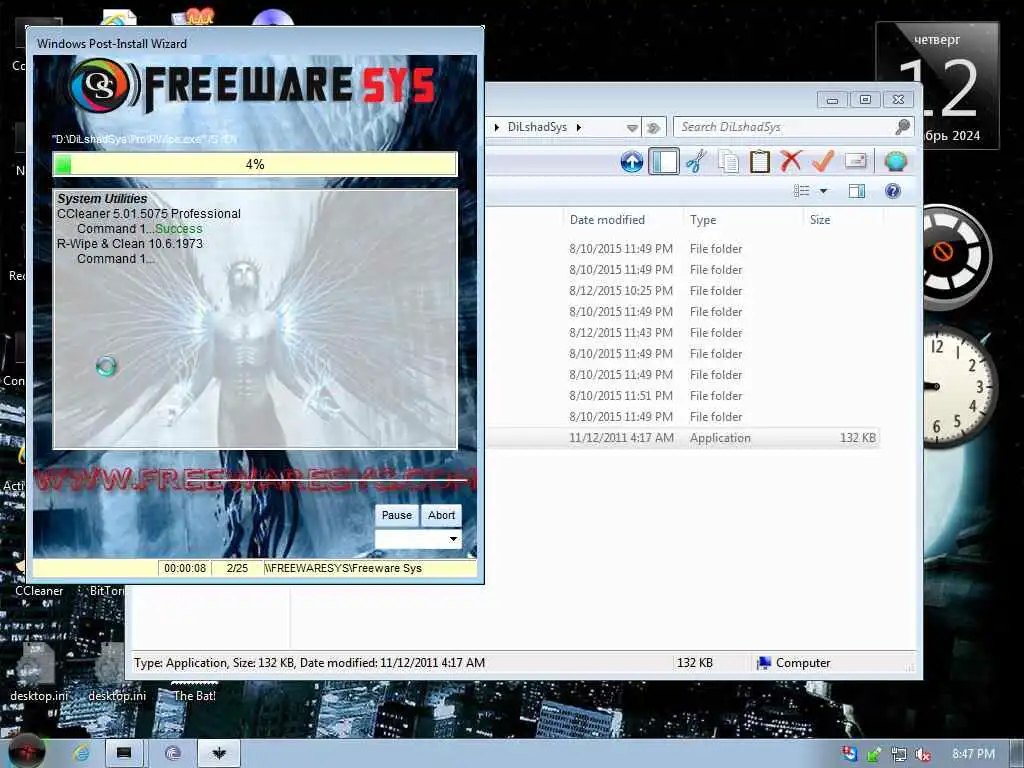Open the address bar history dropdown
The height and width of the screenshot is (768, 1024).
click(x=632, y=127)
